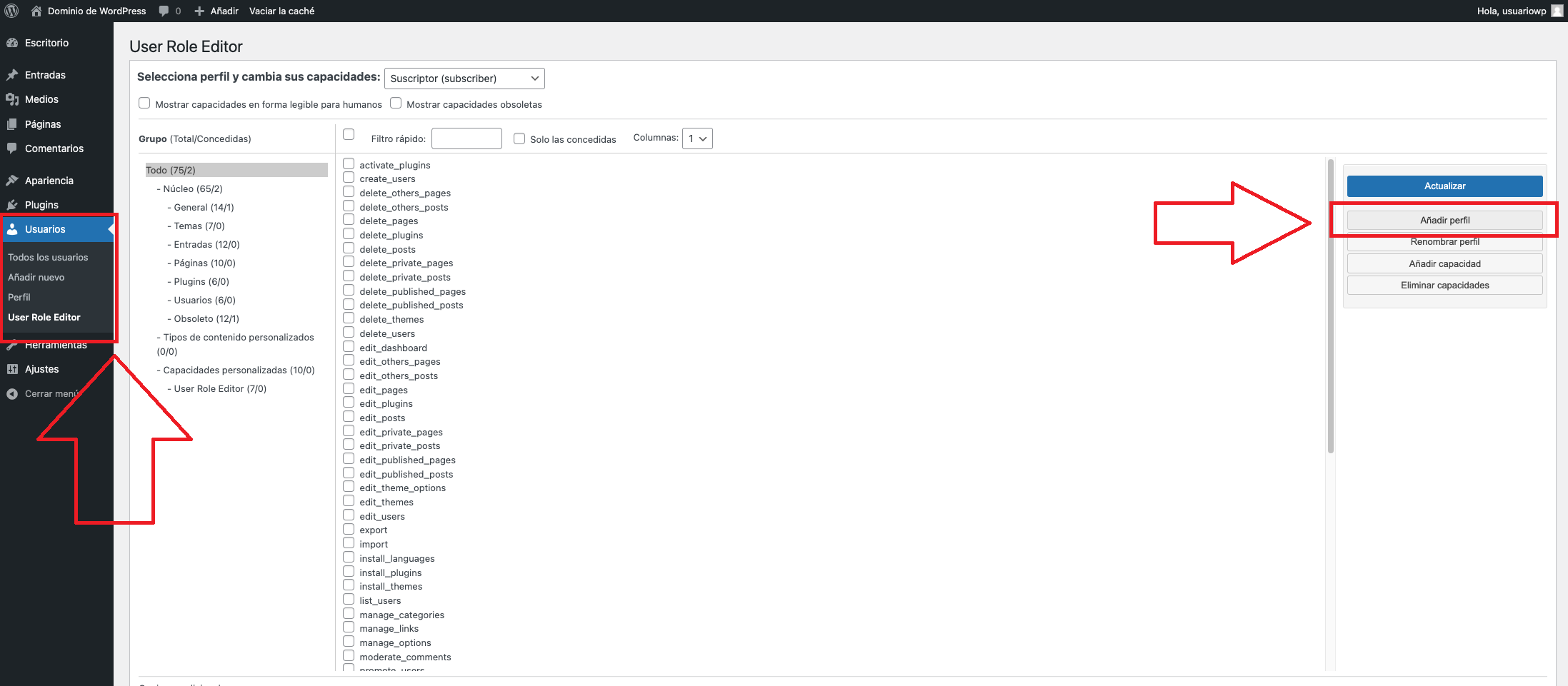
Task: Open Apariencia via its paintbrush icon
Action: [x=12, y=181]
